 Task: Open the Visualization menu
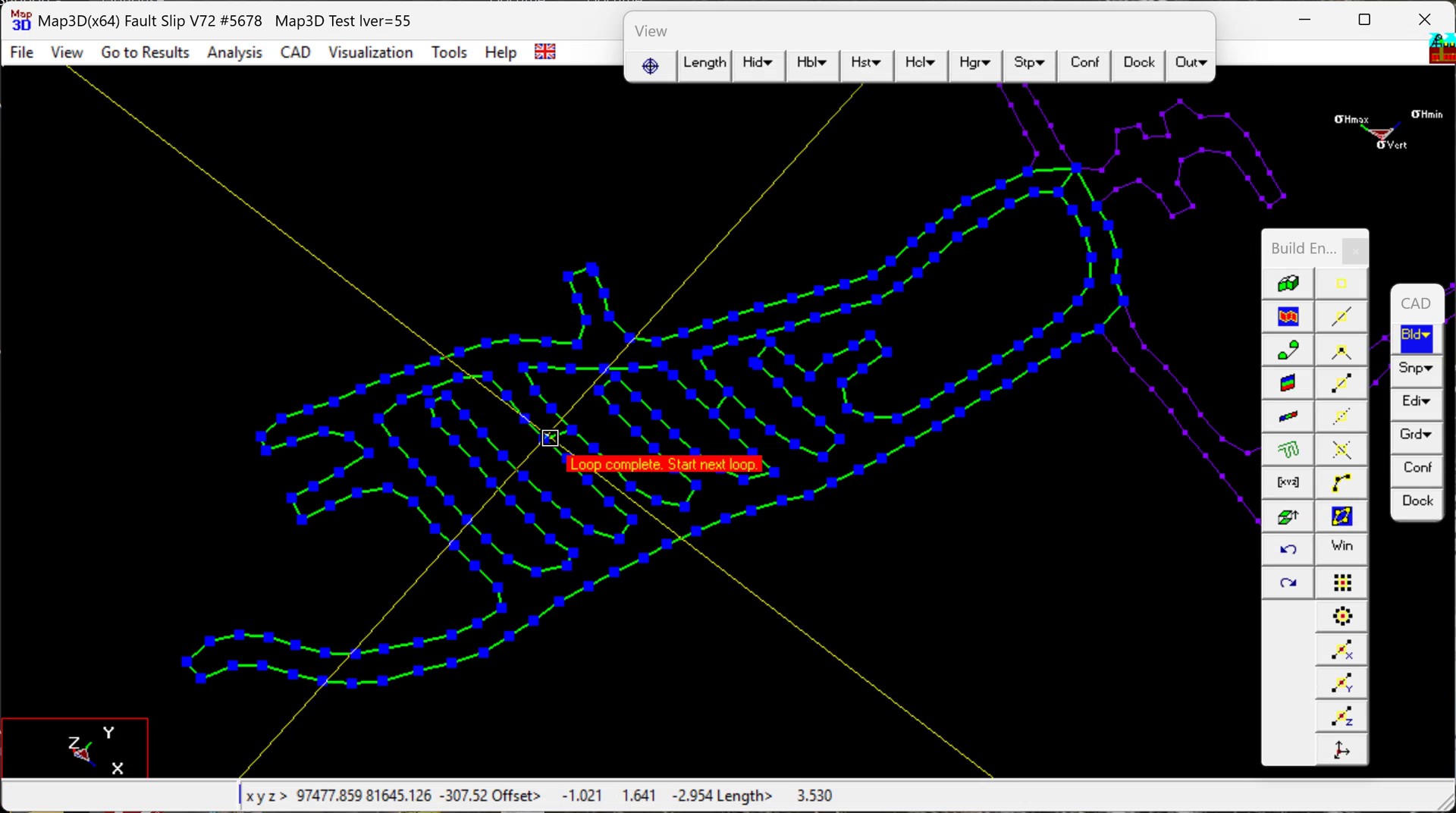point(370,52)
